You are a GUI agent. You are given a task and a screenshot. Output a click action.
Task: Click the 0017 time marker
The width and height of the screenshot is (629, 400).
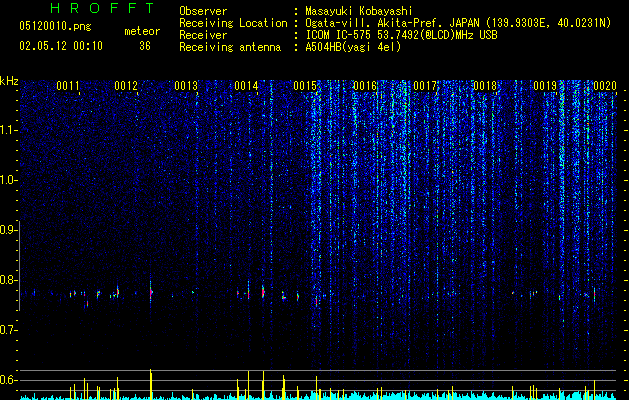click(425, 86)
